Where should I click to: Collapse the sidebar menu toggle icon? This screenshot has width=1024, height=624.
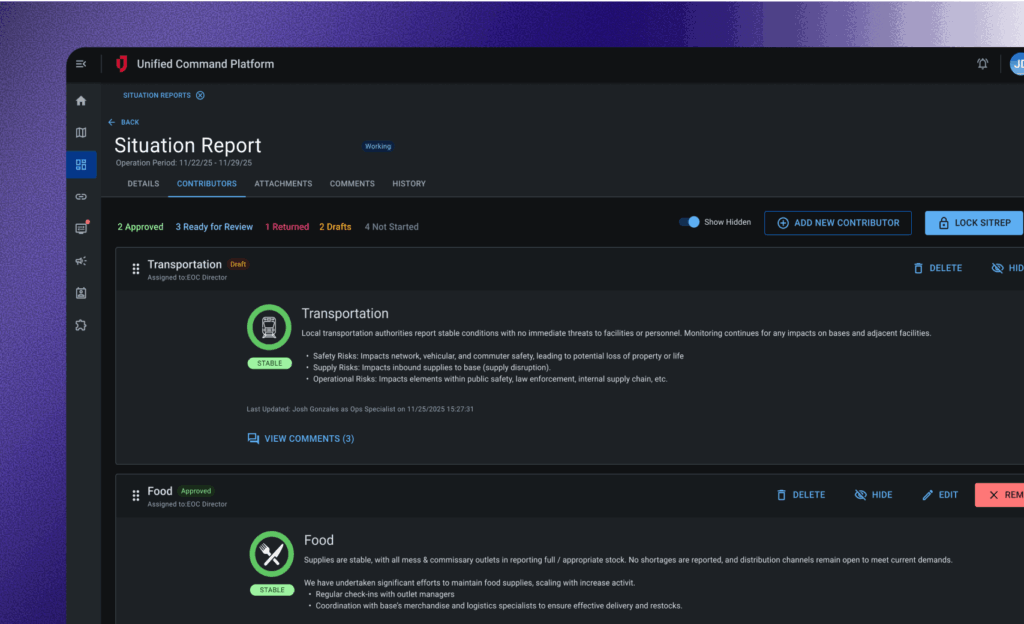[x=81, y=64]
